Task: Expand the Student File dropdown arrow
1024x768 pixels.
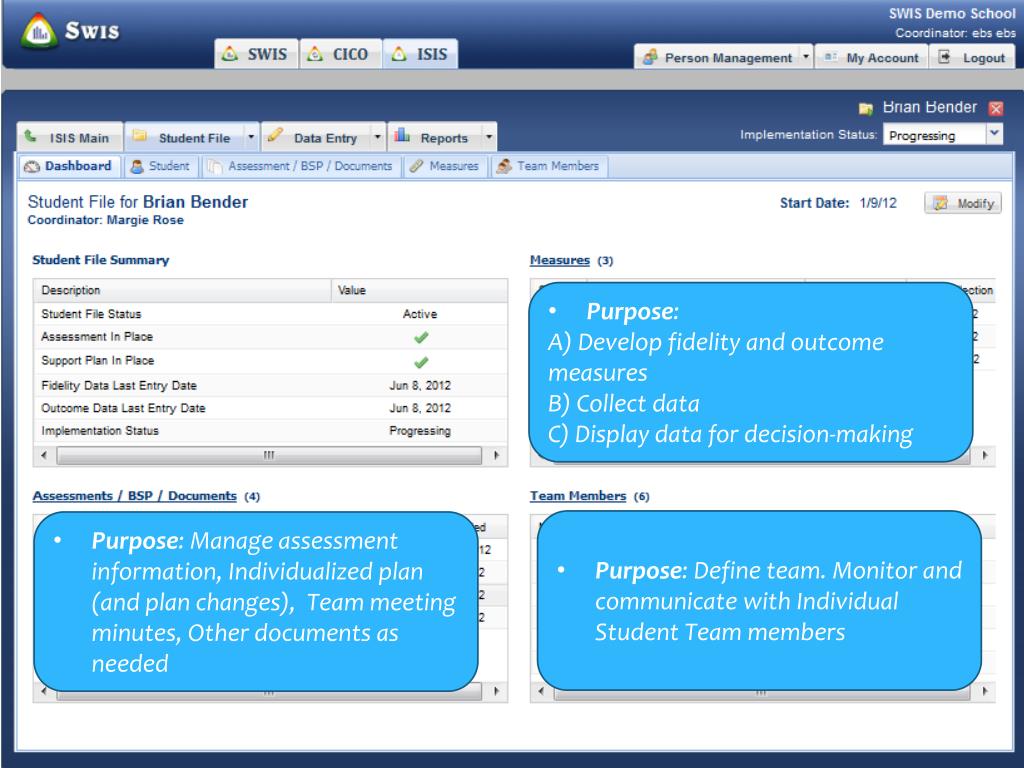Action: tap(251, 138)
